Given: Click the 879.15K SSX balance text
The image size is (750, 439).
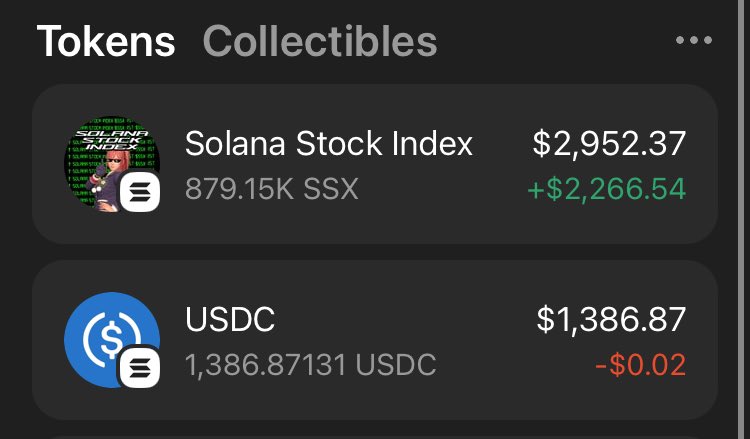Looking at the screenshot, I should (272, 188).
